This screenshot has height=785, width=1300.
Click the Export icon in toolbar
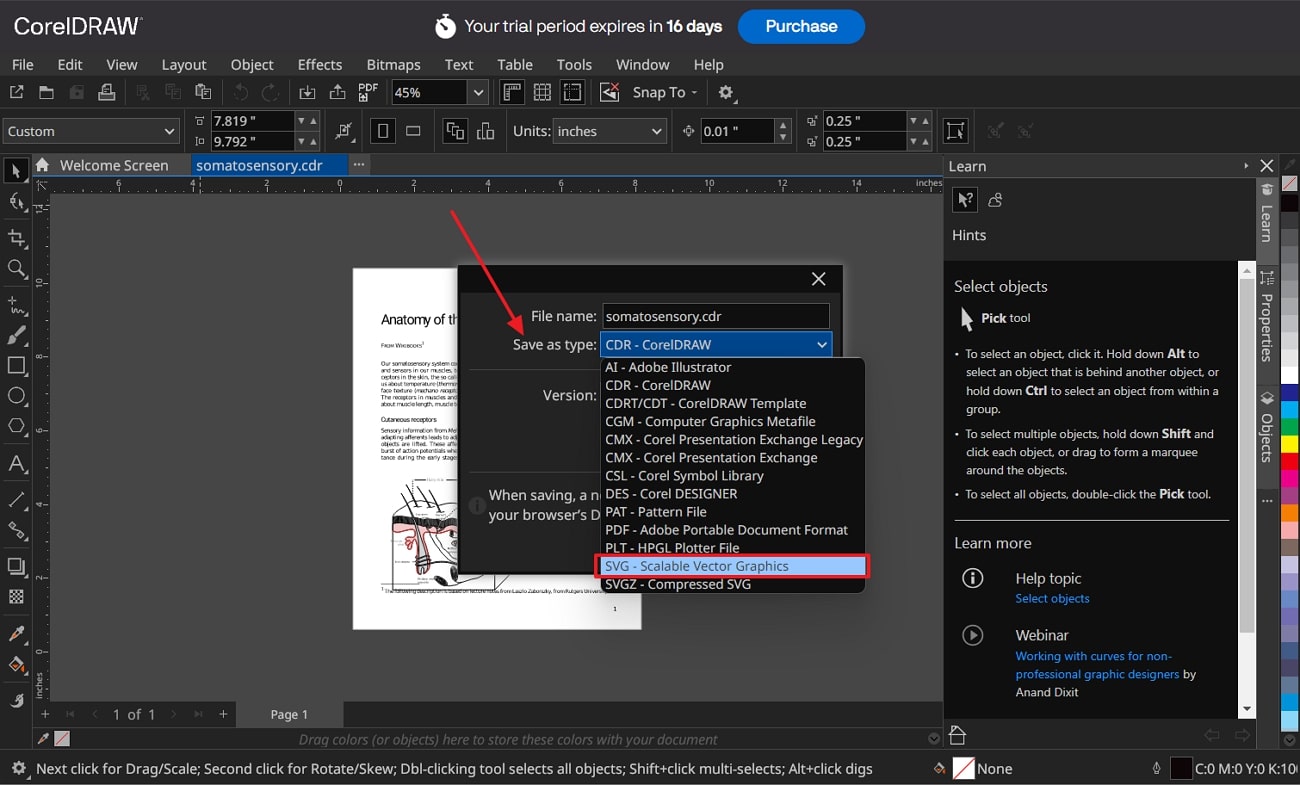click(337, 92)
